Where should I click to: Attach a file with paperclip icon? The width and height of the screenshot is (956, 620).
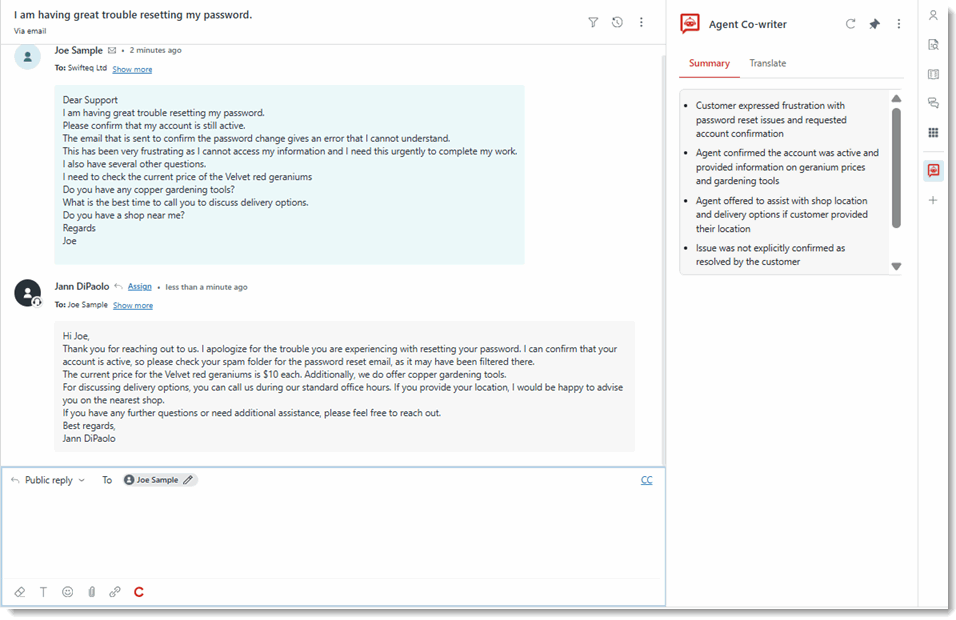[x=91, y=592]
